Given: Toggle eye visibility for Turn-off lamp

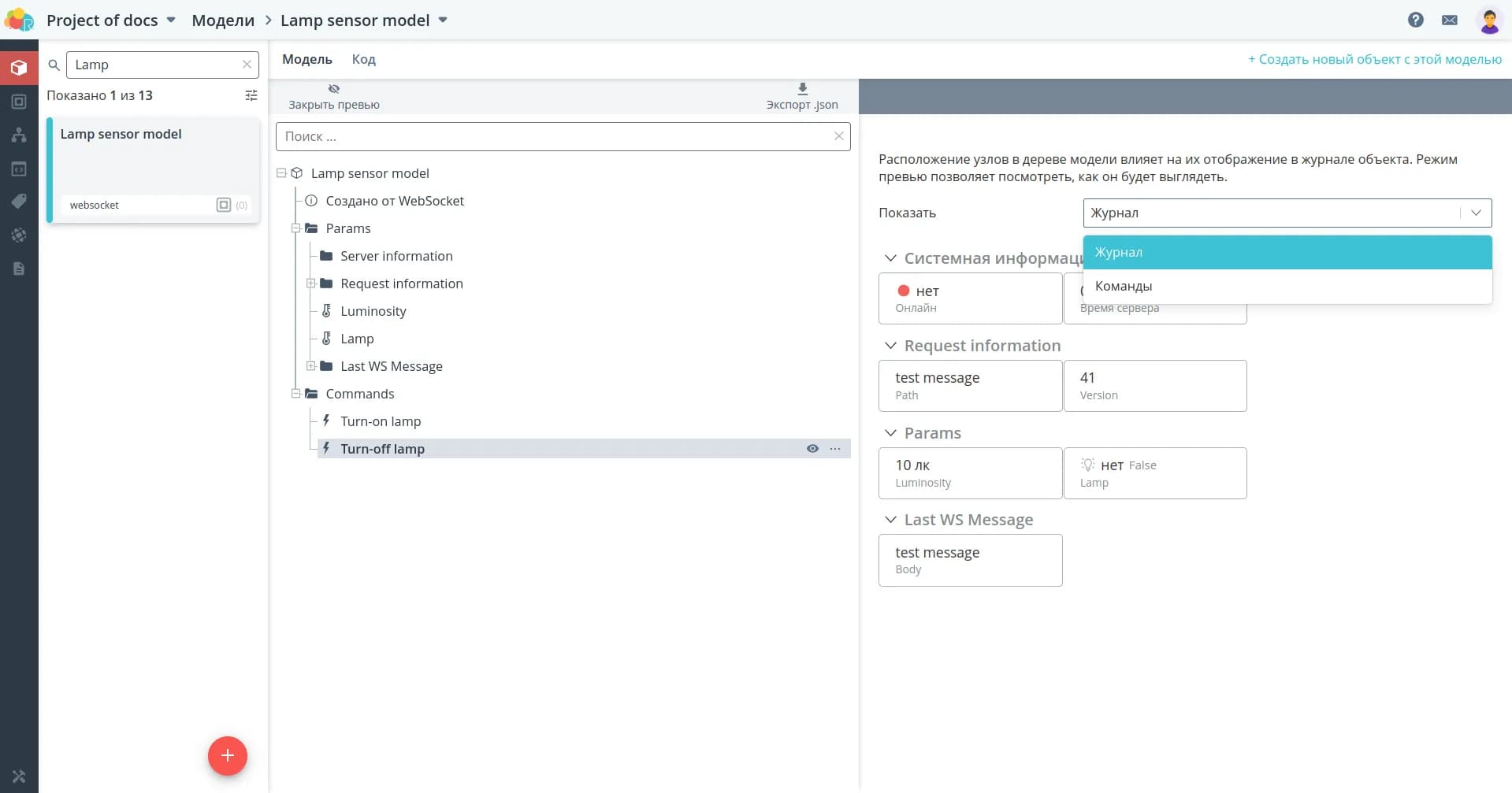Looking at the screenshot, I should click(x=812, y=449).
